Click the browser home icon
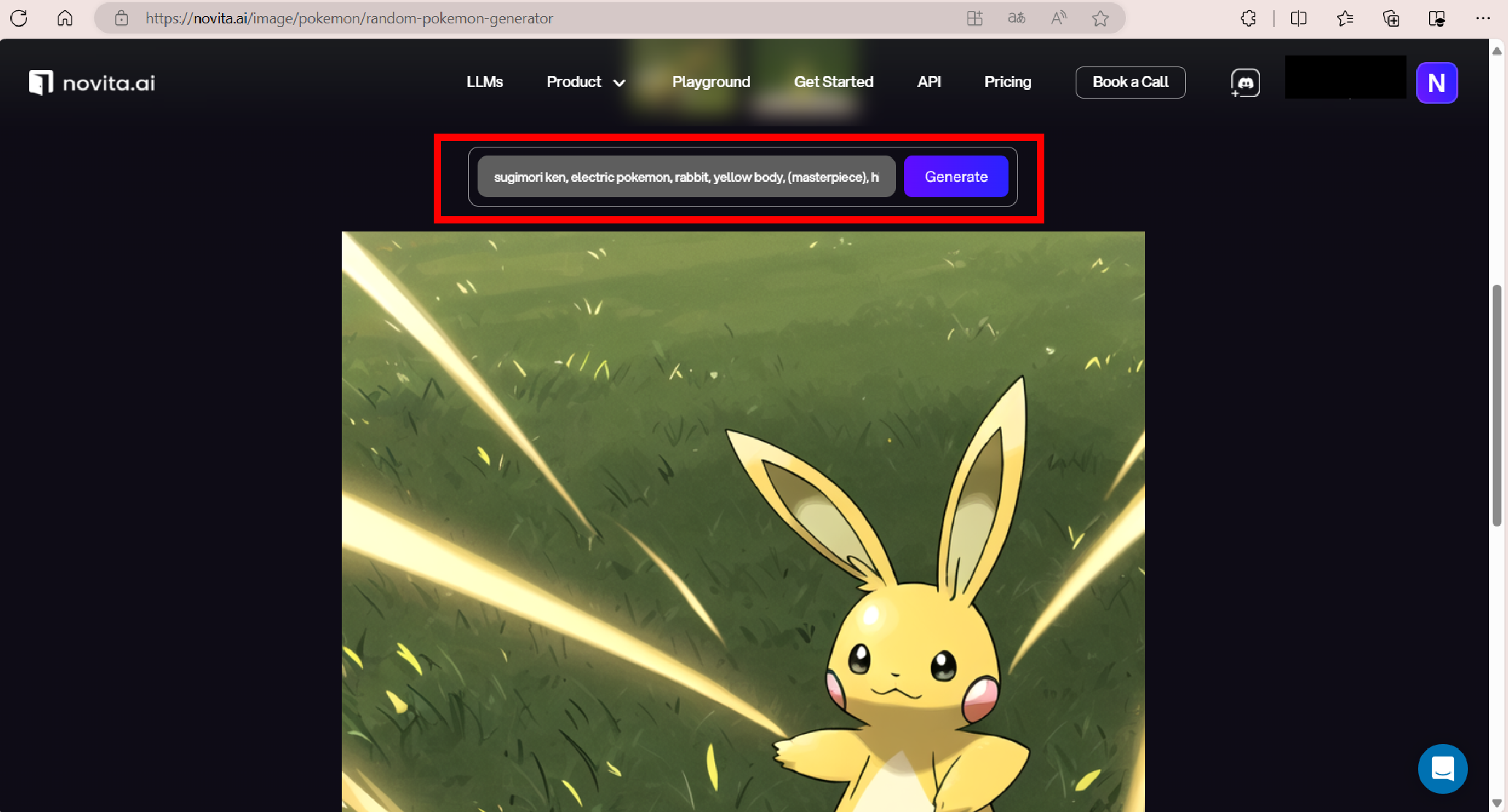This screenshot has height=812, width=1508. (x=65, y=18)
